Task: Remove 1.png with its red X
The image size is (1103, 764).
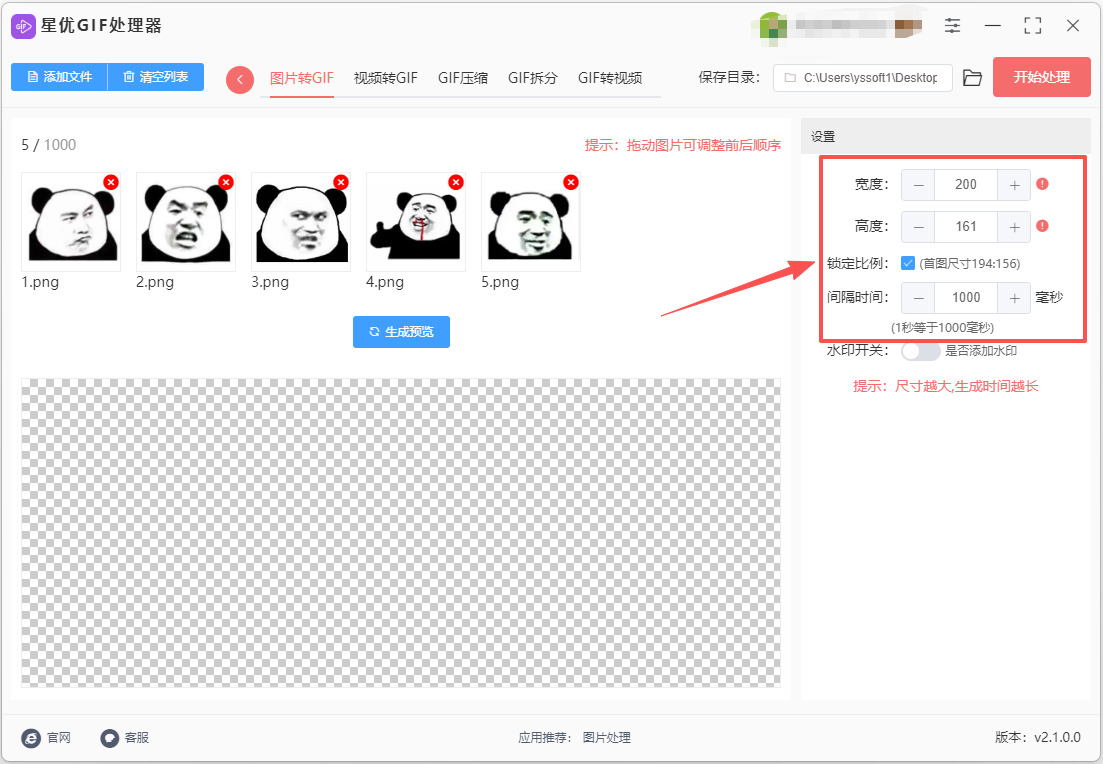Action: (x=110, y=182)
